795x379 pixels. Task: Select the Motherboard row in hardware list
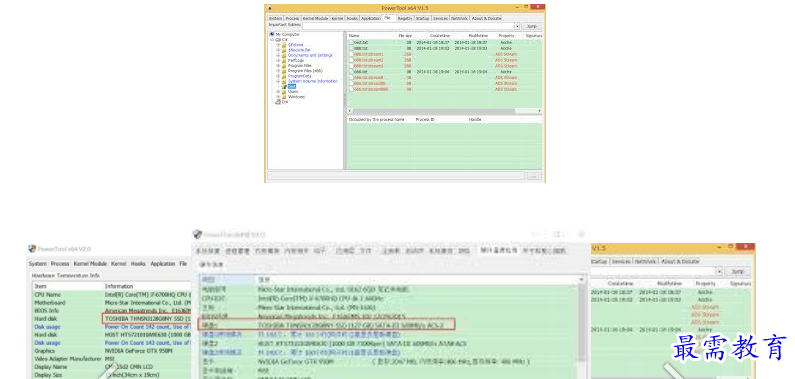(112, 302)
